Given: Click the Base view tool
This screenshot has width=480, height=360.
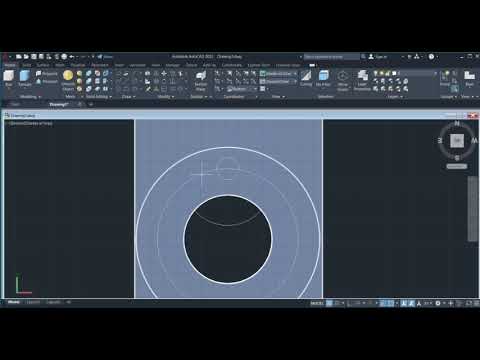Looking at the screenshot, I should pos(469,79).
